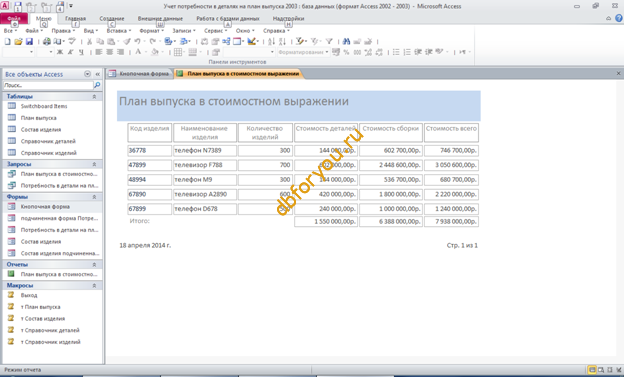Switch to the Надстройки ribbon tab
Screen dimensions: 624x377
coord(289,19)
